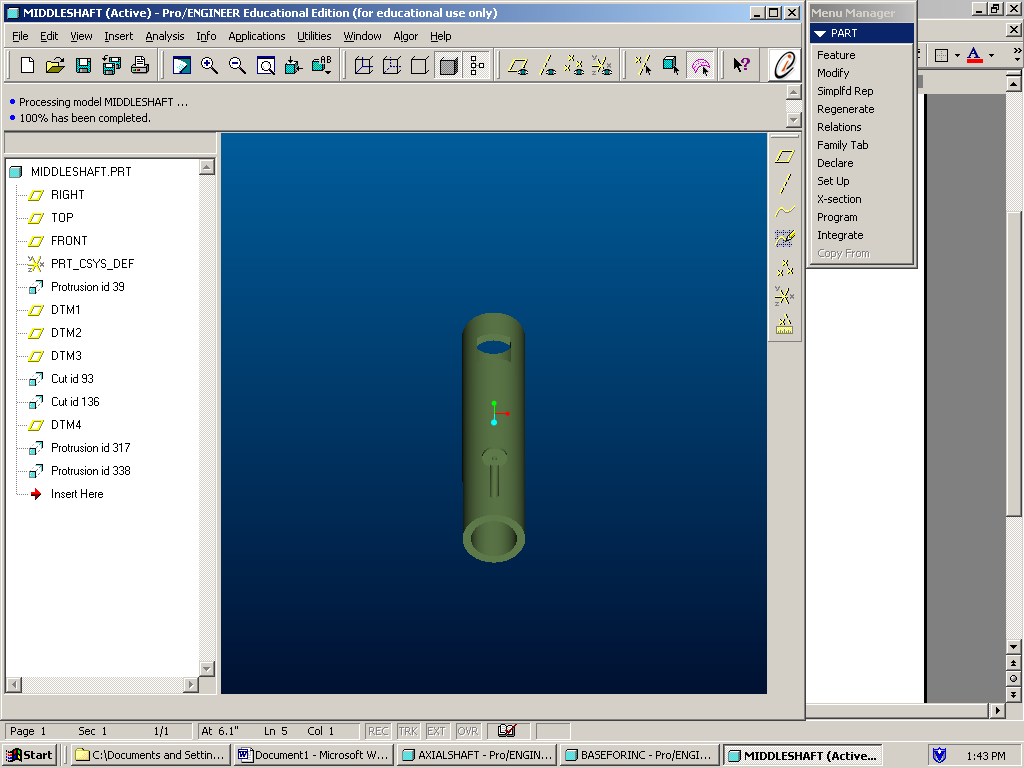Open the Analysis menu

click(x=165, y=36)
